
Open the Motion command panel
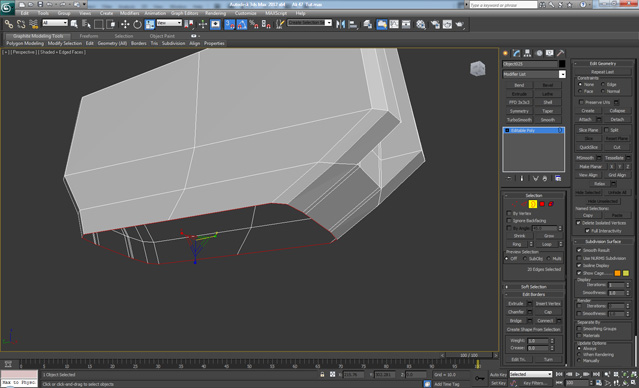pos(539,53)
